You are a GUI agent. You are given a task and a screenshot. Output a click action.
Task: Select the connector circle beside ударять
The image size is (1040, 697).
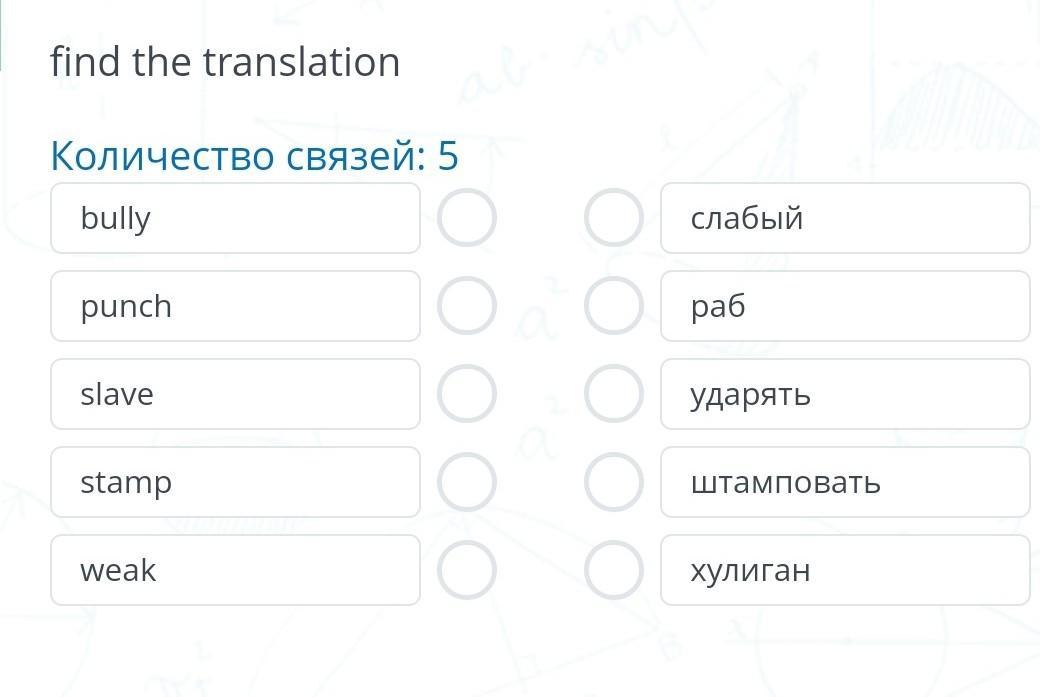613,394
